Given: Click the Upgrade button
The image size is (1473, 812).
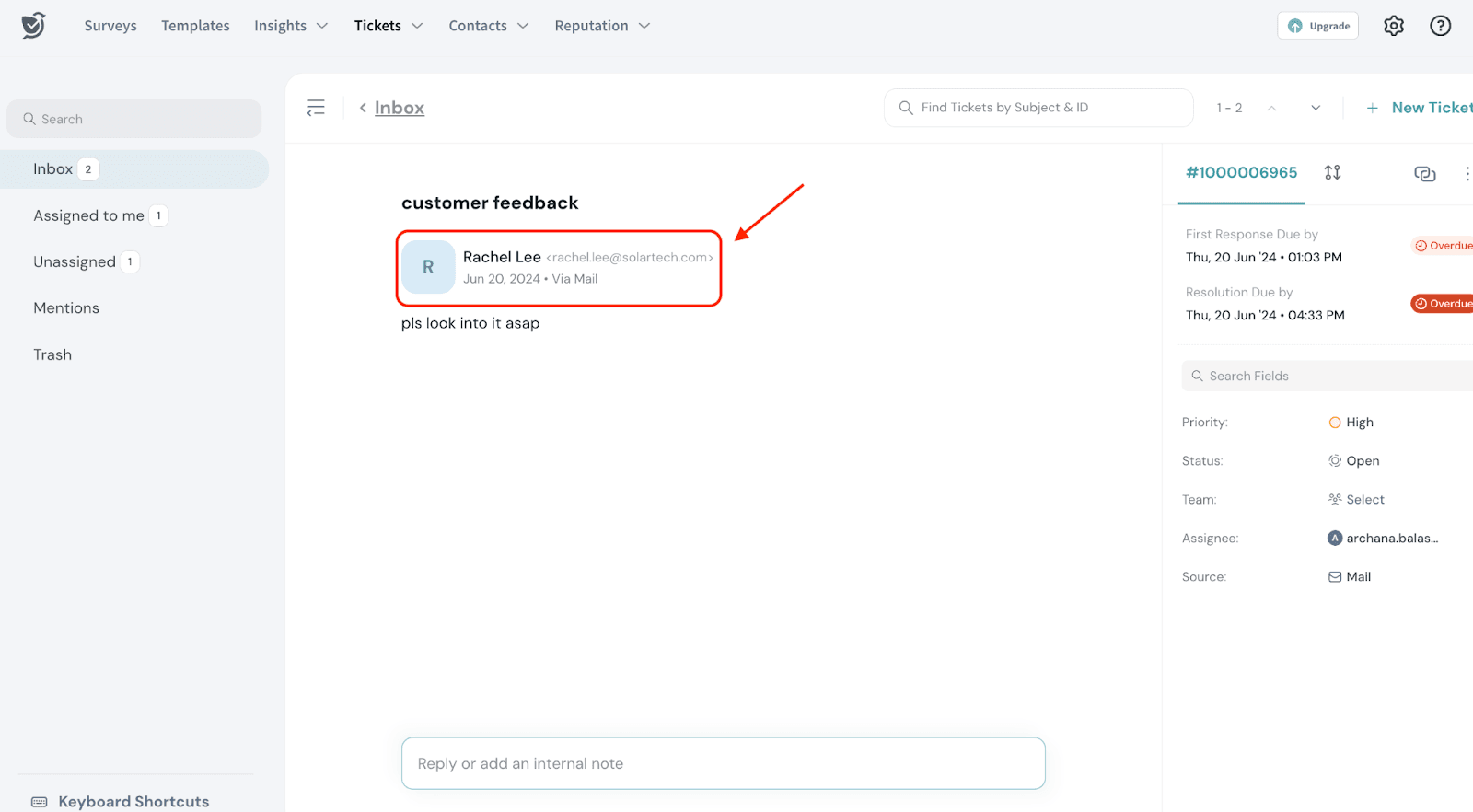Looking at the screenshot, I should (1317, 26).
